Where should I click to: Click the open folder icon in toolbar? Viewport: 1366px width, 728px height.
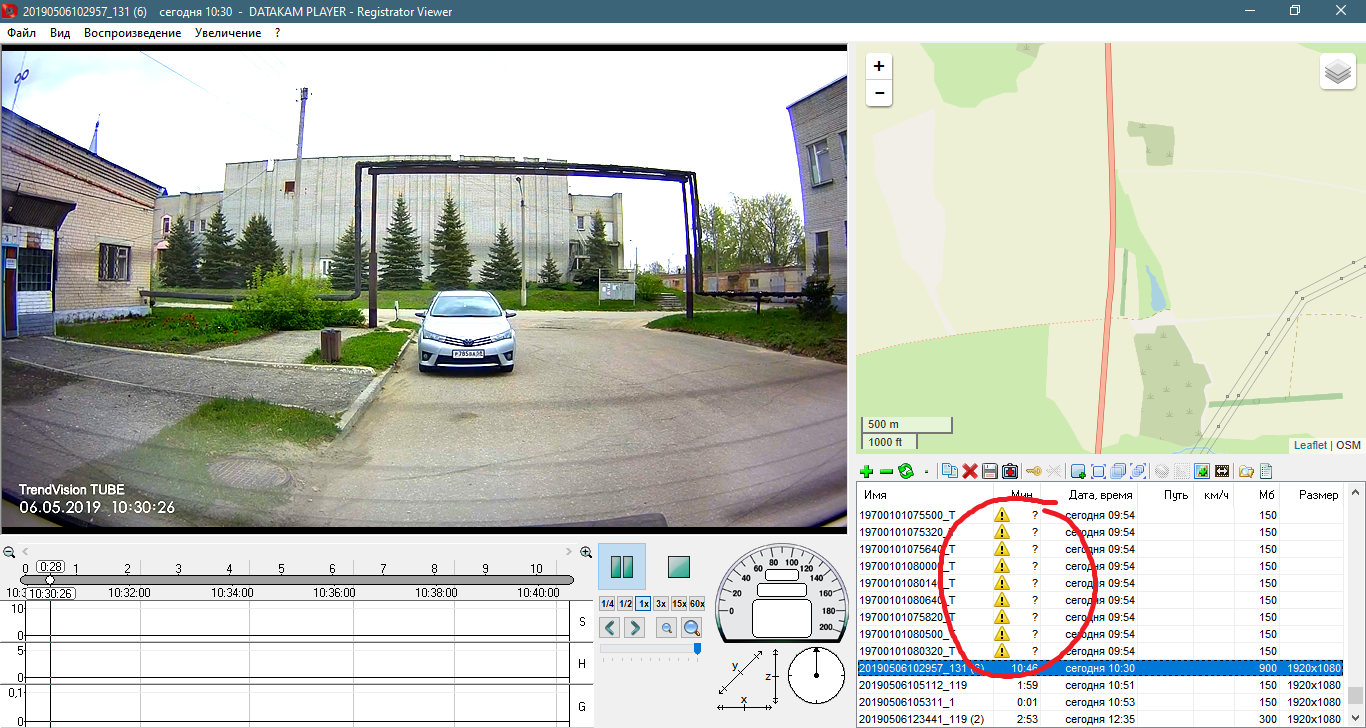(1246, 471)
